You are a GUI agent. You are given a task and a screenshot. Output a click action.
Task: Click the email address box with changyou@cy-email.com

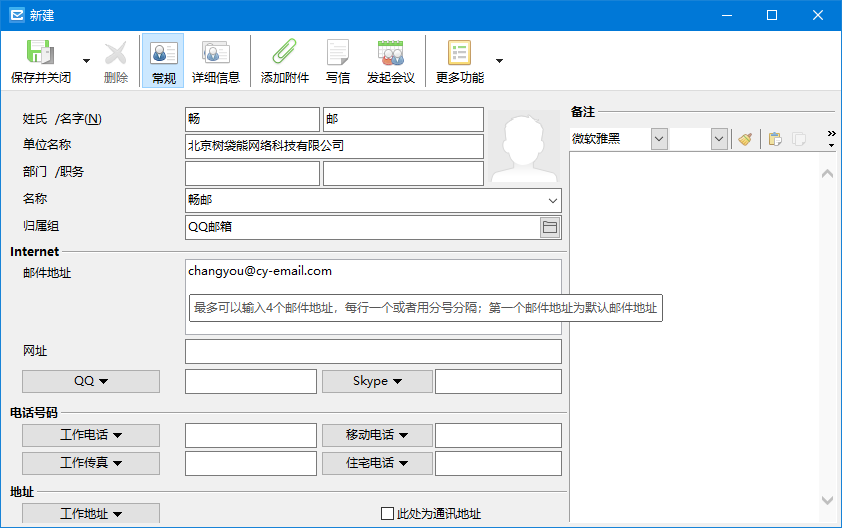coord(373,297)
